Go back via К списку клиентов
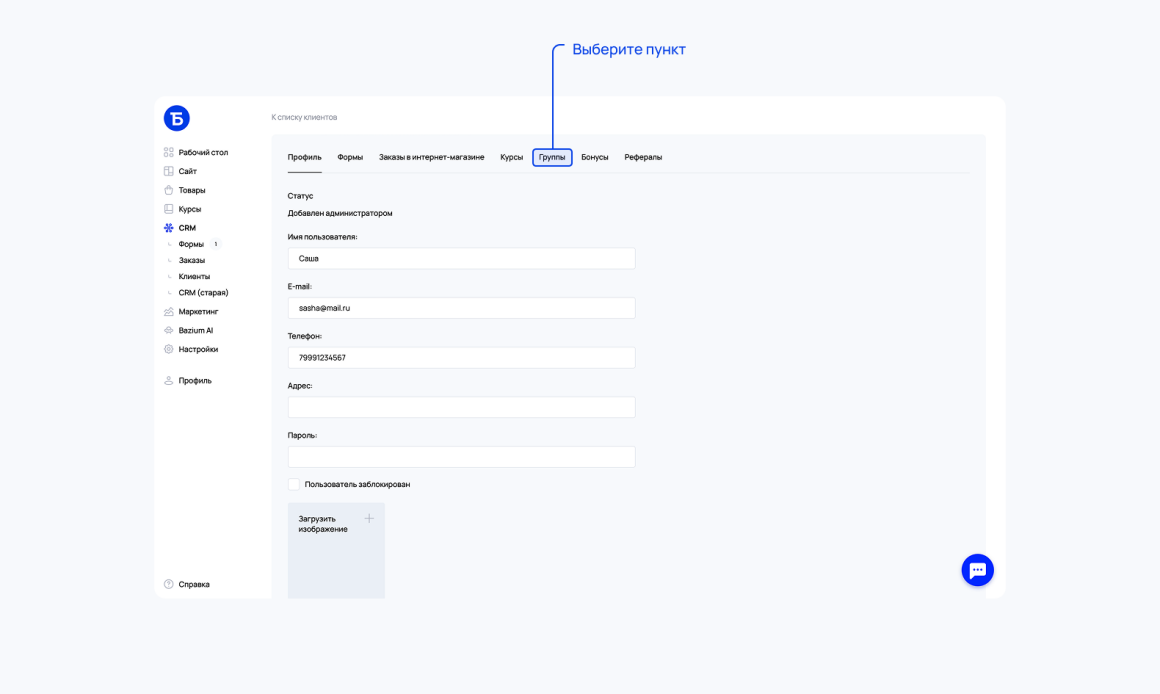The height and width of the screenshot is (694, 1160). point(304,117)
